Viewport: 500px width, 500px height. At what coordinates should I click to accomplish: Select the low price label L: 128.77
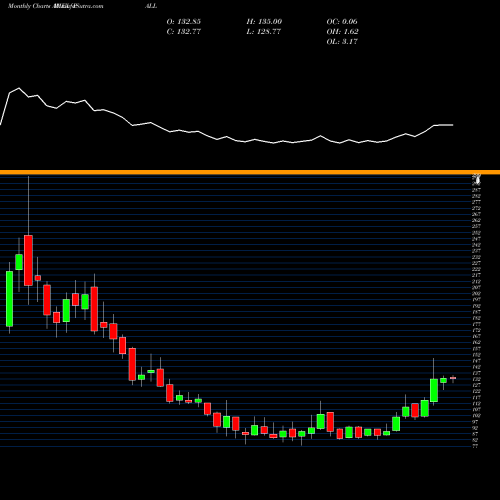[x=264, y=32]
